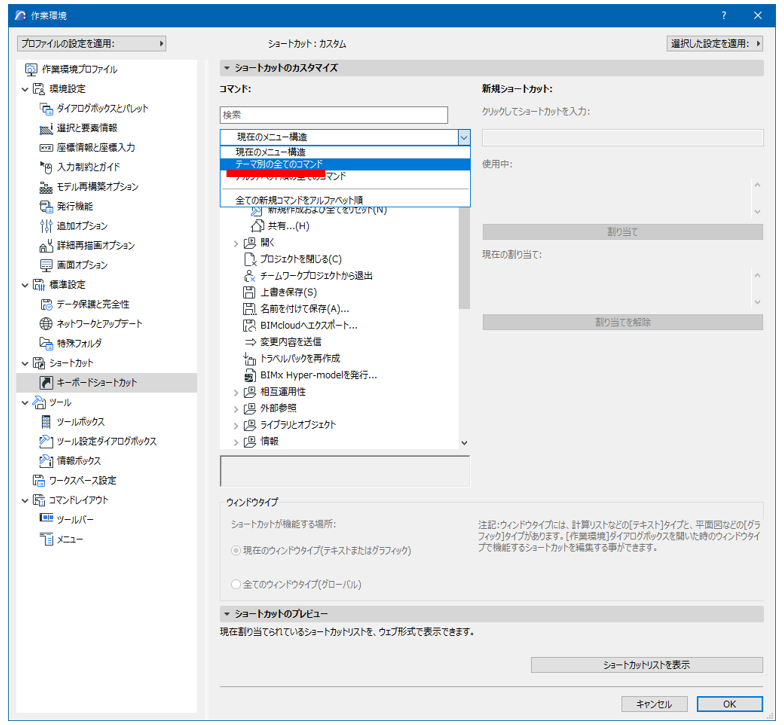Image resolution: width=784 pixels, height=725 pixels.
Task: Collapse ショートカットのカスタマイズ section header
Action: pyautogui.click(x=492, y=68)
